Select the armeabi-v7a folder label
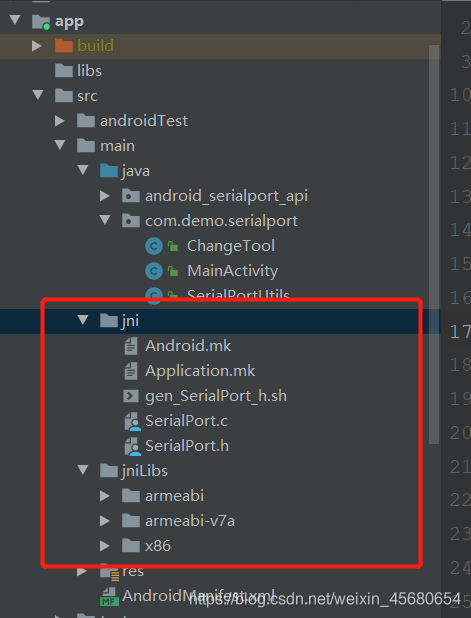The height and width of the screenshot is (618, 471). pyautogui.click(x=190, y=521)
